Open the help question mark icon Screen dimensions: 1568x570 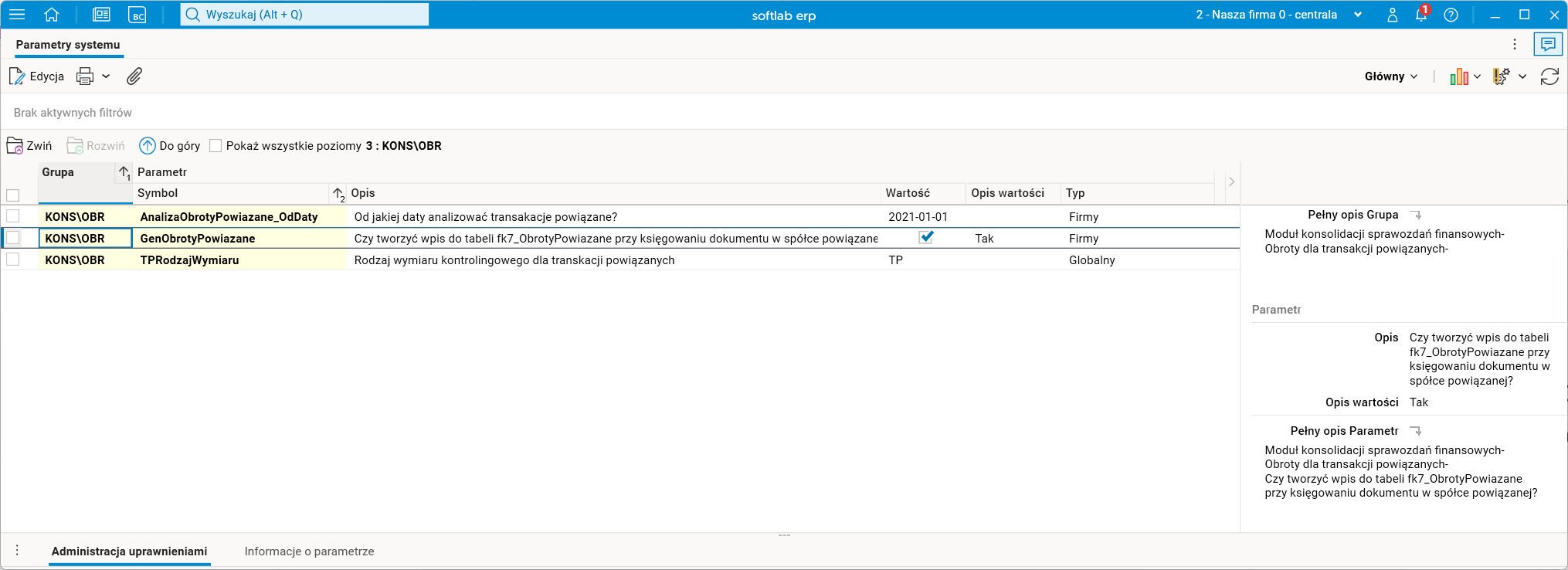tap(1451, 15)
